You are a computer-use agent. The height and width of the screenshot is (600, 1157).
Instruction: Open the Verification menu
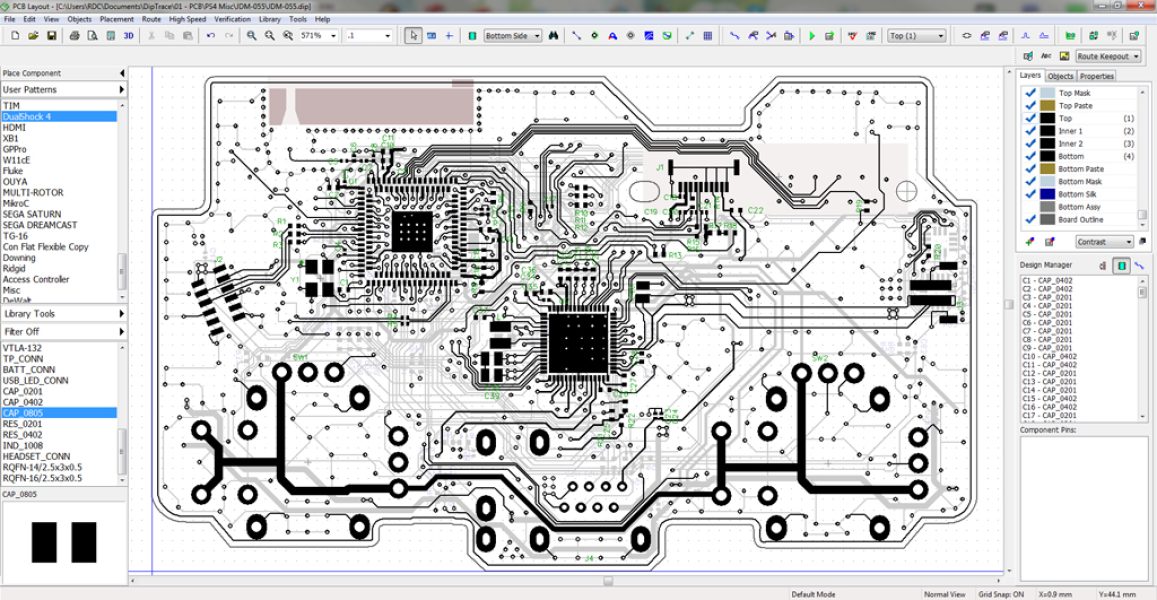tap(232, 19)
